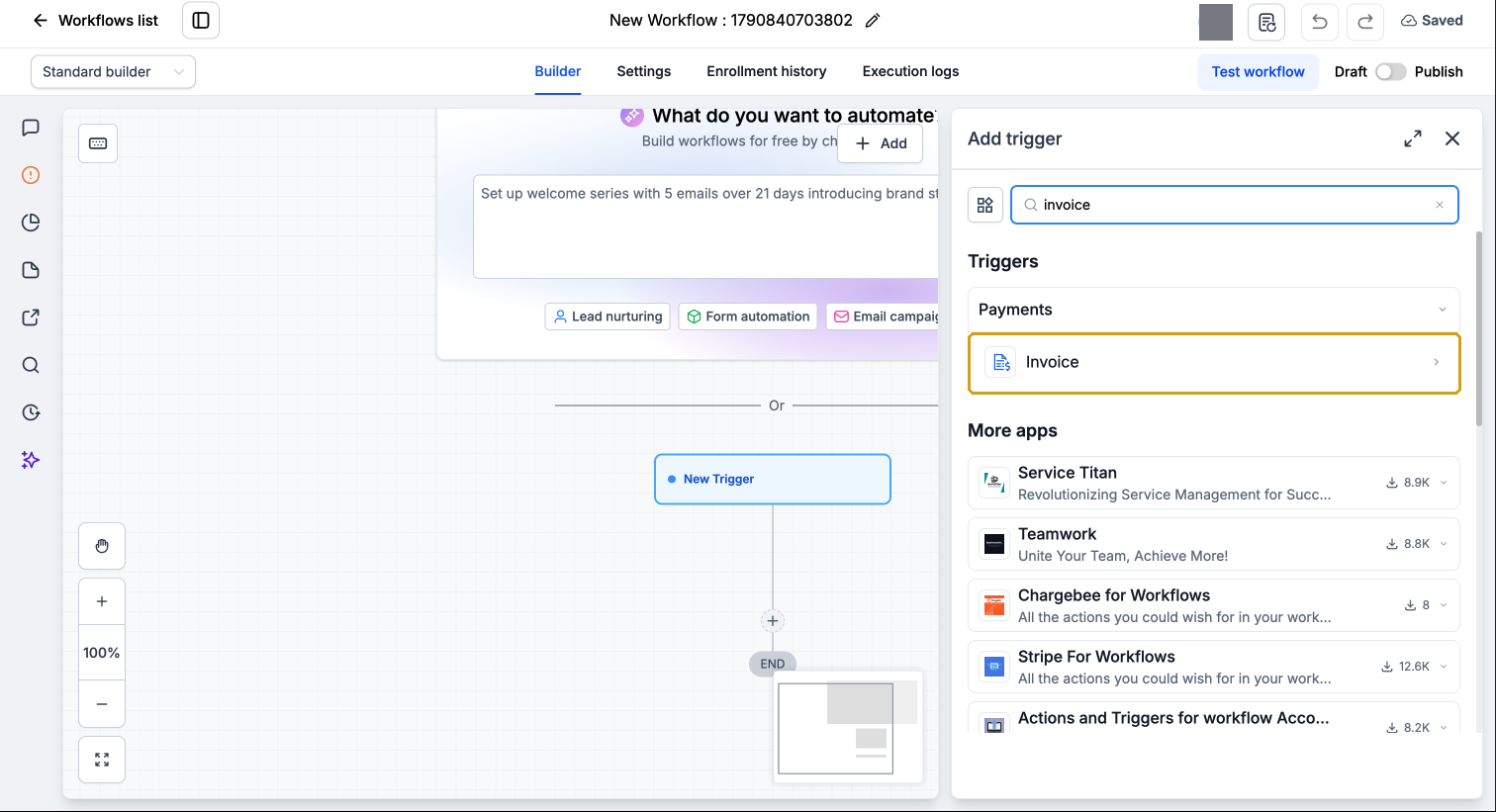Open the trigger categories grid icon
This screenshot has width=1496, height=812.
coord(985,205)
